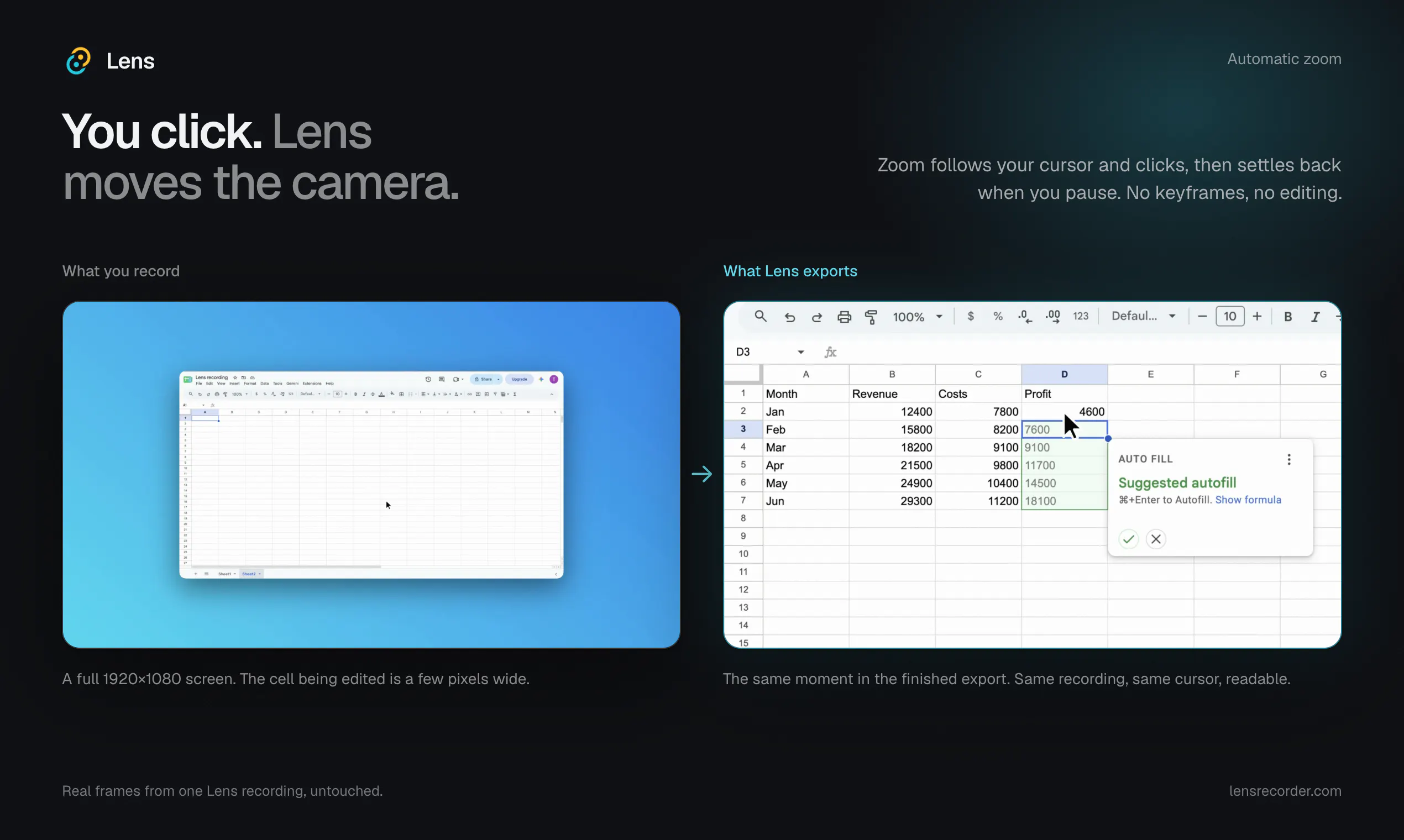Open the Data menu in the small recorded window
The height and width of the screenshot is (840, 1404).
264,384
